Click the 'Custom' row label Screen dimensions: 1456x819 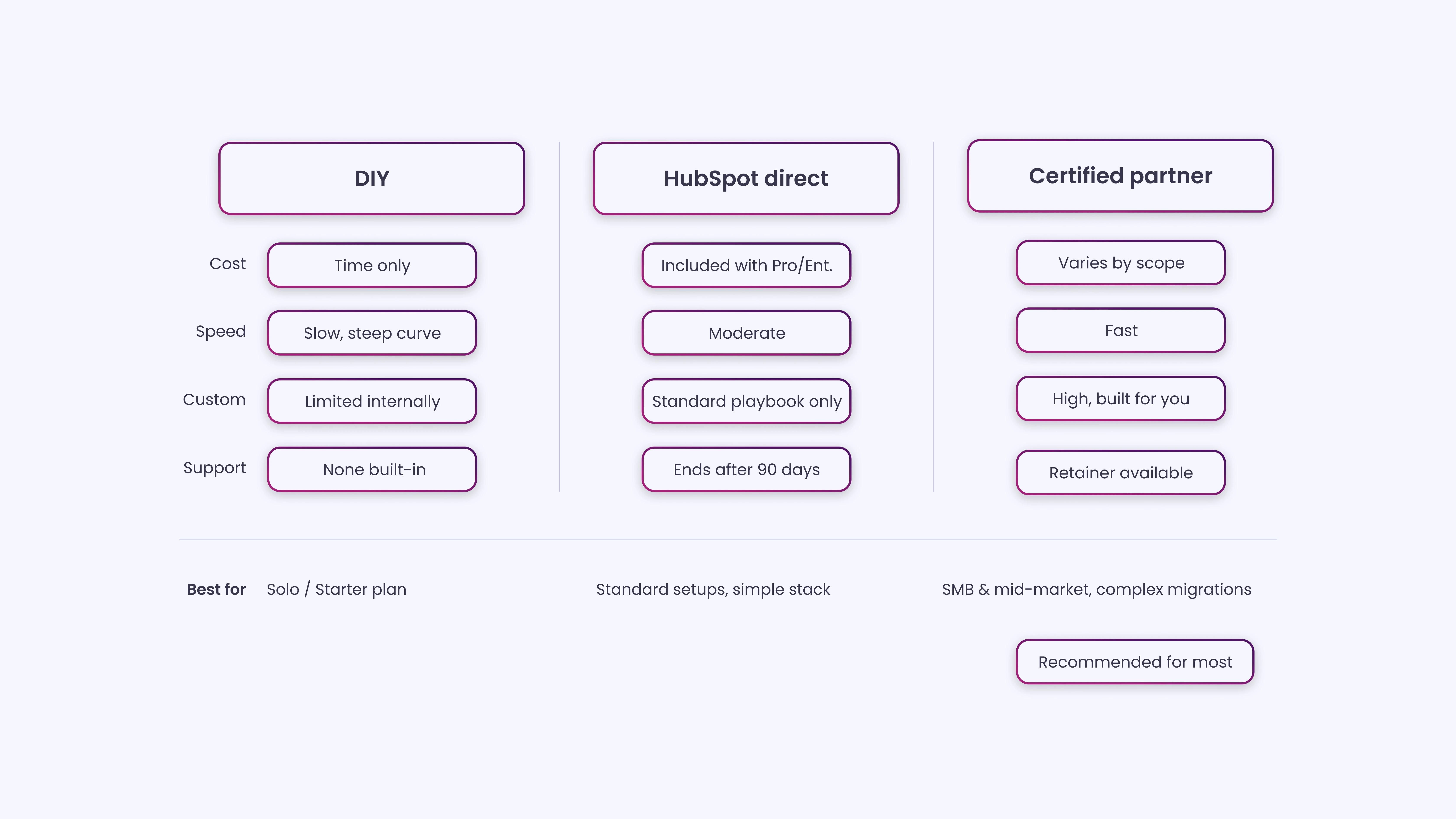coord(214,399)
